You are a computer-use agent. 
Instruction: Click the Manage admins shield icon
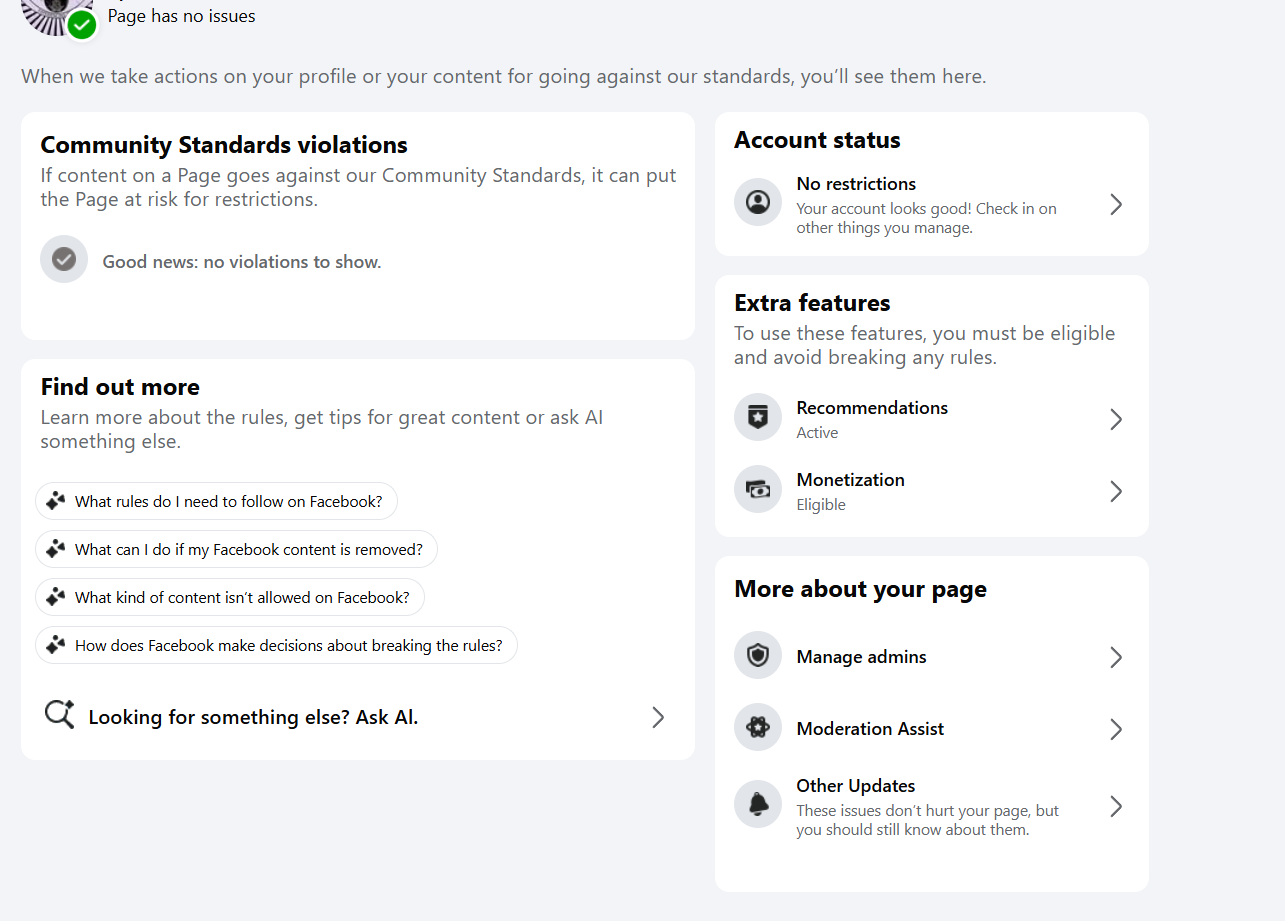tap(758, 656)
